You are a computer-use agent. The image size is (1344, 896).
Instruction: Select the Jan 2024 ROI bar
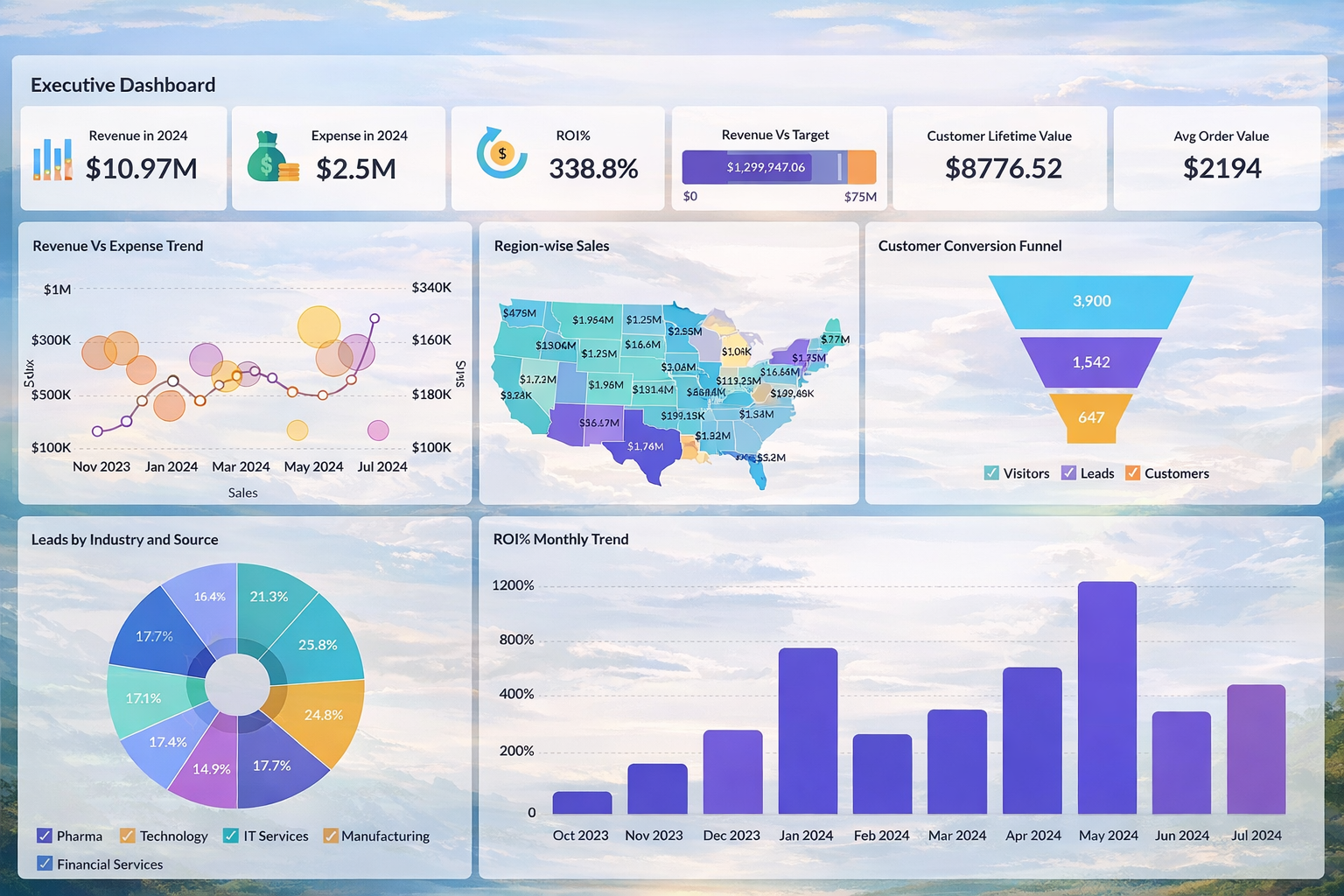pyautogui.click(x=808, y=731)
